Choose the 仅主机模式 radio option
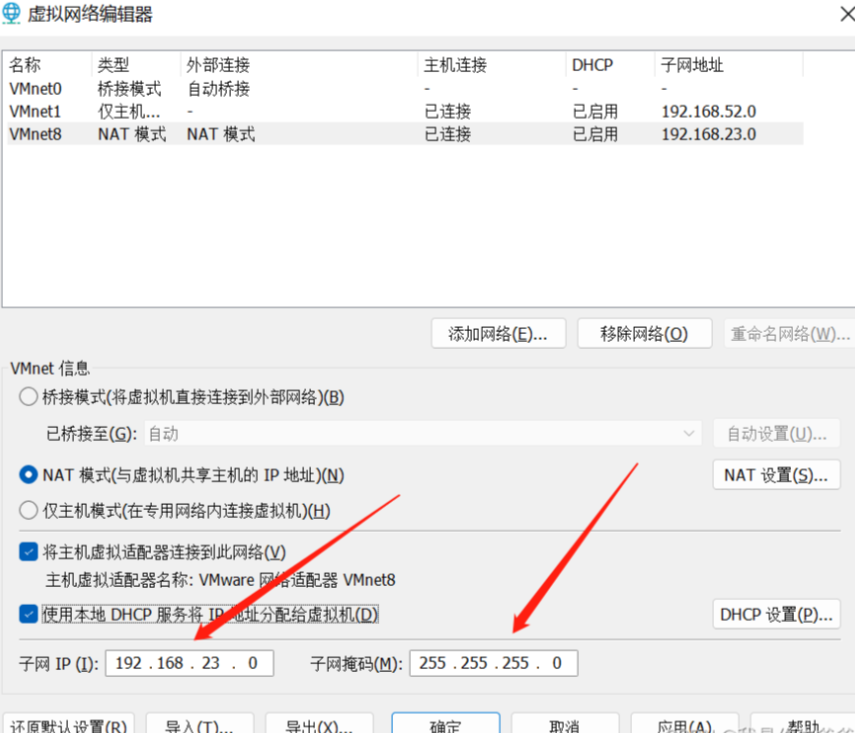Image resolution: width=855 pixels, height=733 pixels. click(28, 507)
